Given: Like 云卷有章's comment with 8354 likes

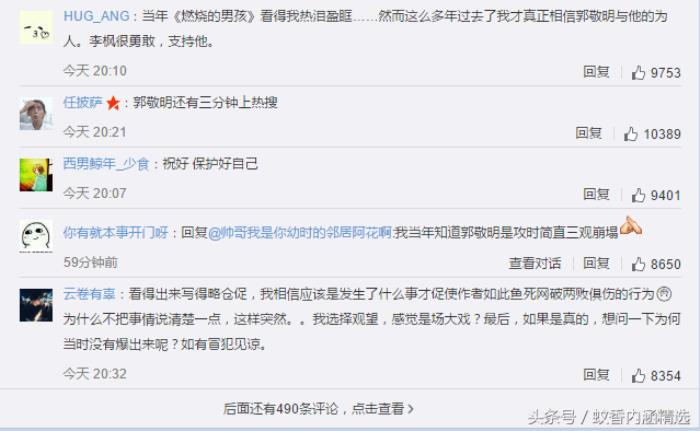Looking at the screenshot, I should click(x=638, y=376).
